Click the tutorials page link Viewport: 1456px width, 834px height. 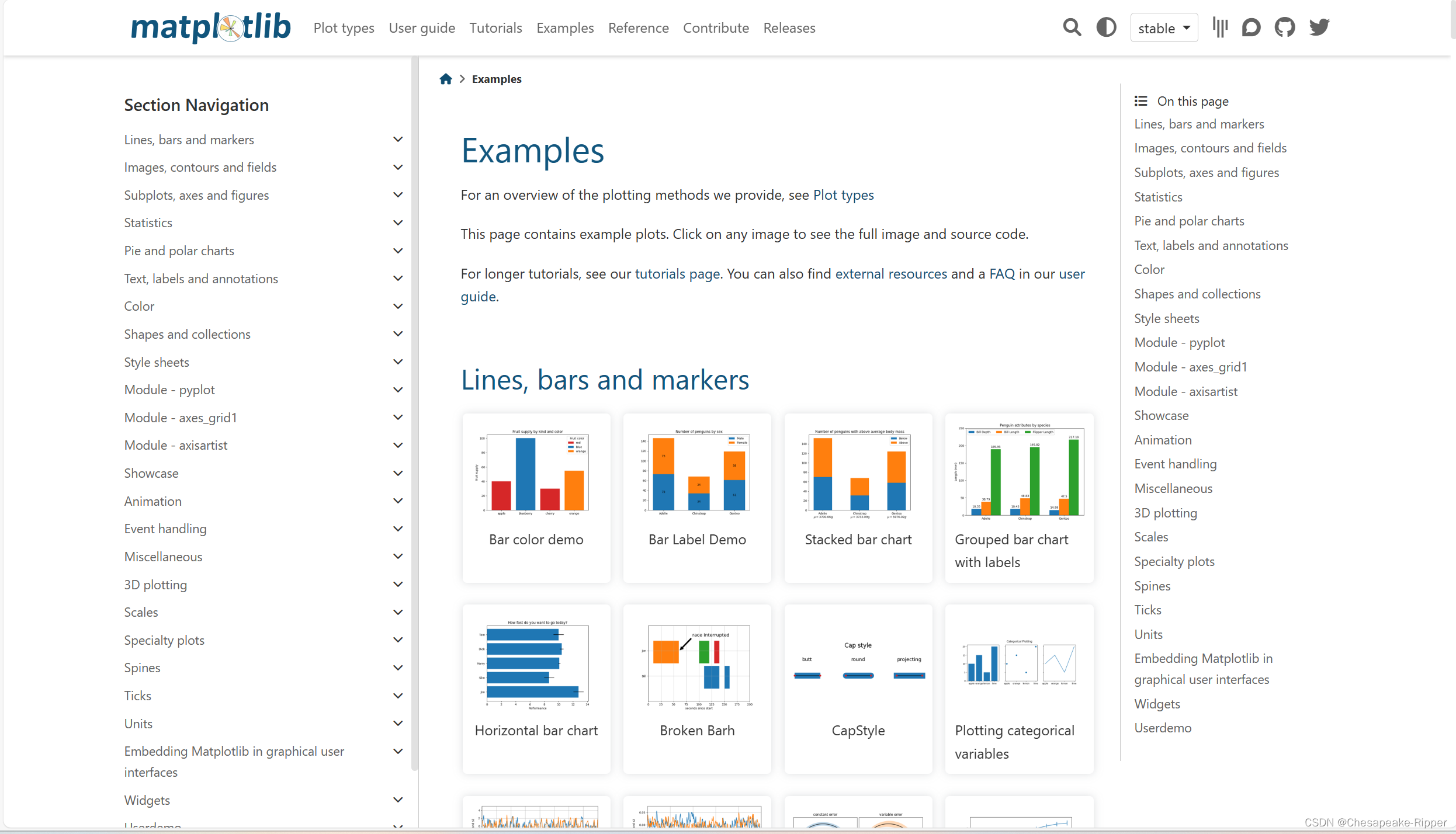[x=677, y=274]
